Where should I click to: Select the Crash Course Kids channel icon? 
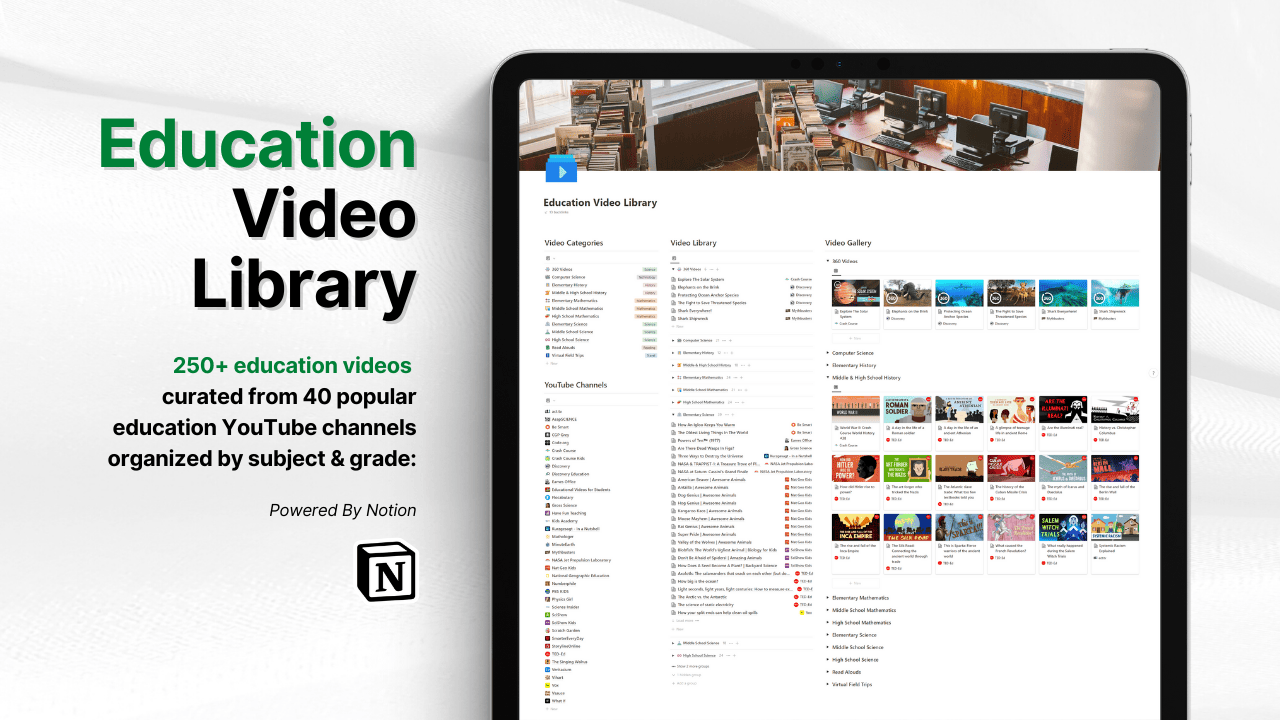pos(546,459)
